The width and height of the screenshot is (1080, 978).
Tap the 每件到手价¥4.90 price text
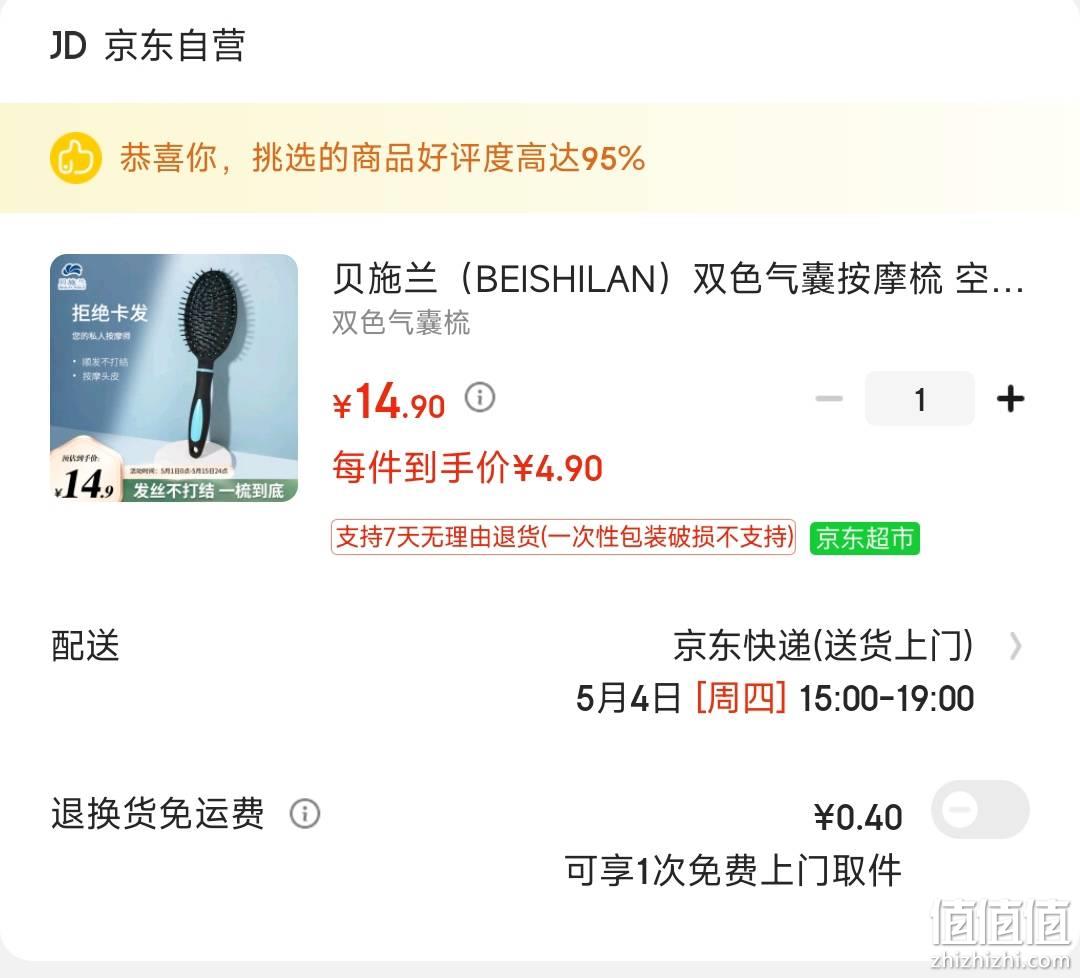pos(467,468)
